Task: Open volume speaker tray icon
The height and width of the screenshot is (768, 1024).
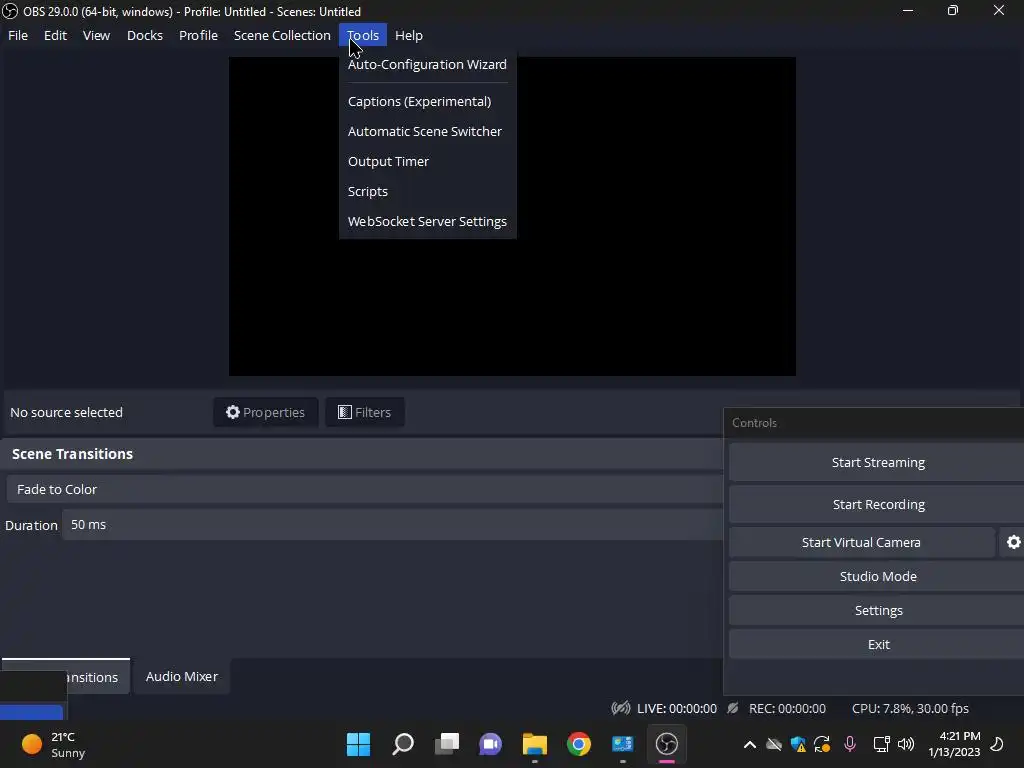Action: click(906, 744)
